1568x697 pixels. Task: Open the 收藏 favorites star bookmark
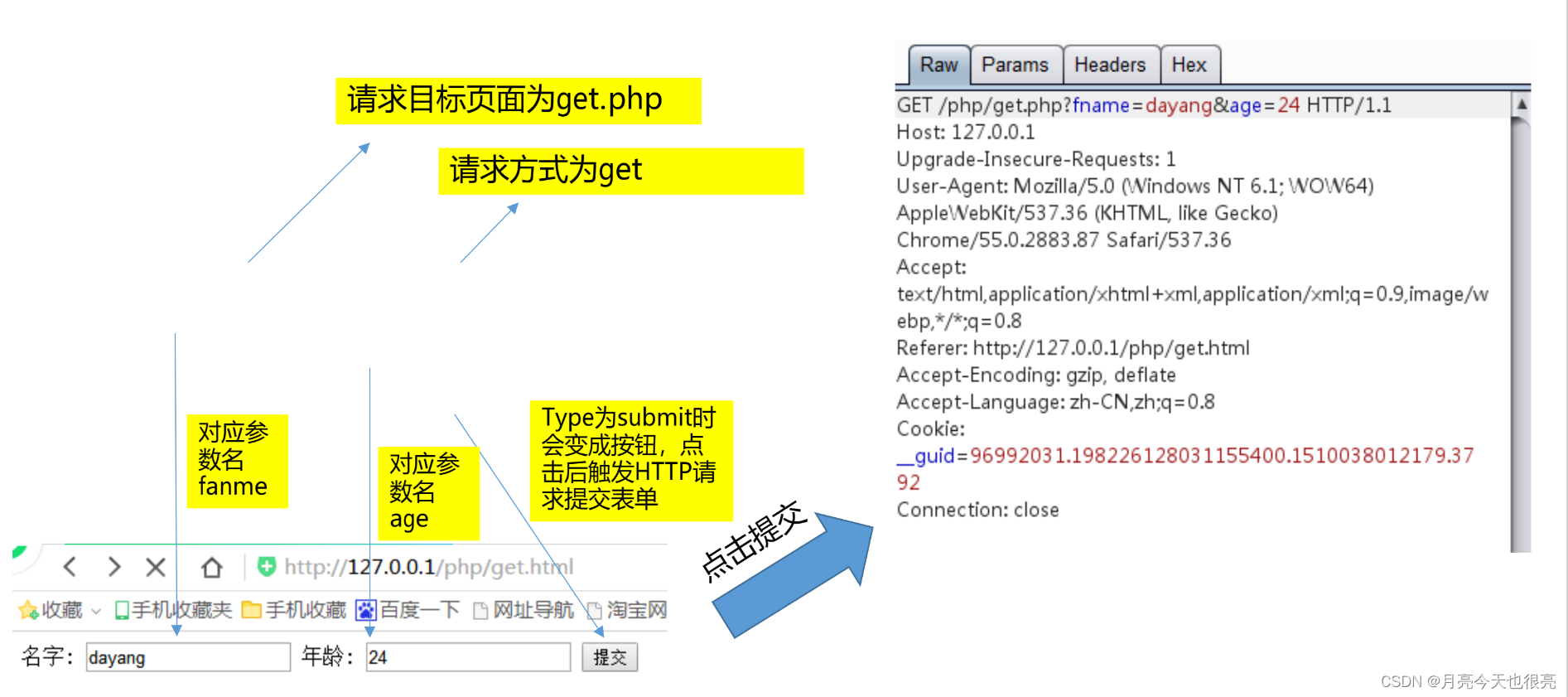click(x=51, y=610)
